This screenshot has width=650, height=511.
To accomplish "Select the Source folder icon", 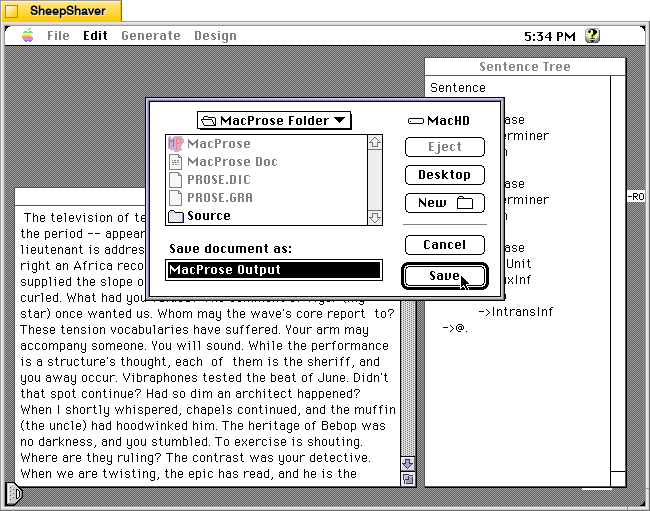I will coord(176,216).
